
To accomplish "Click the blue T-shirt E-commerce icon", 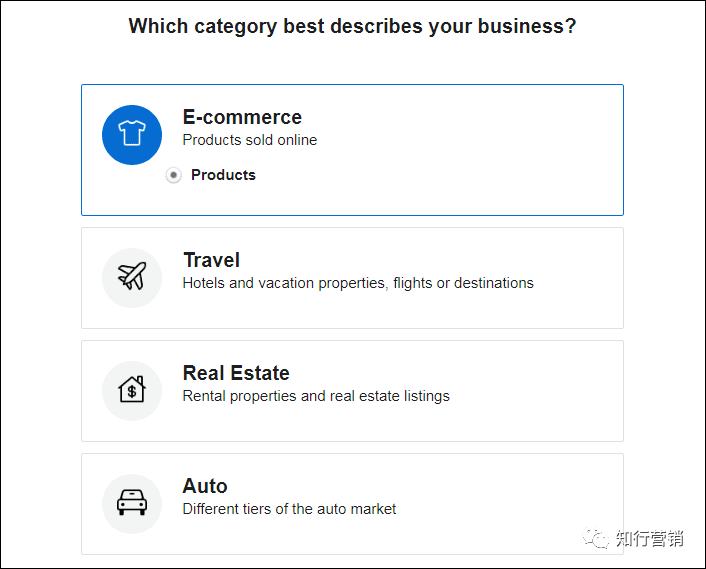I will pos(131,134).
